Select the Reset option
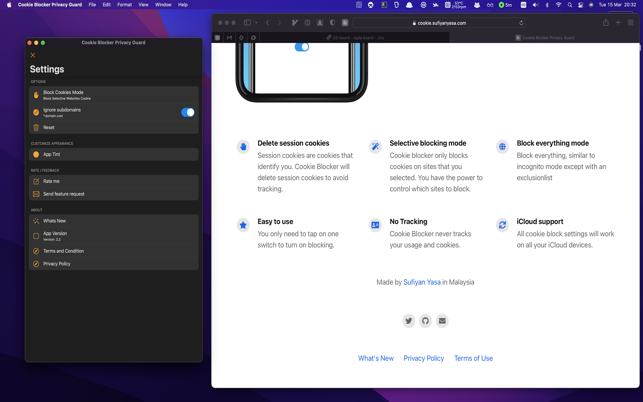643x402 pixels. point(114,128)
